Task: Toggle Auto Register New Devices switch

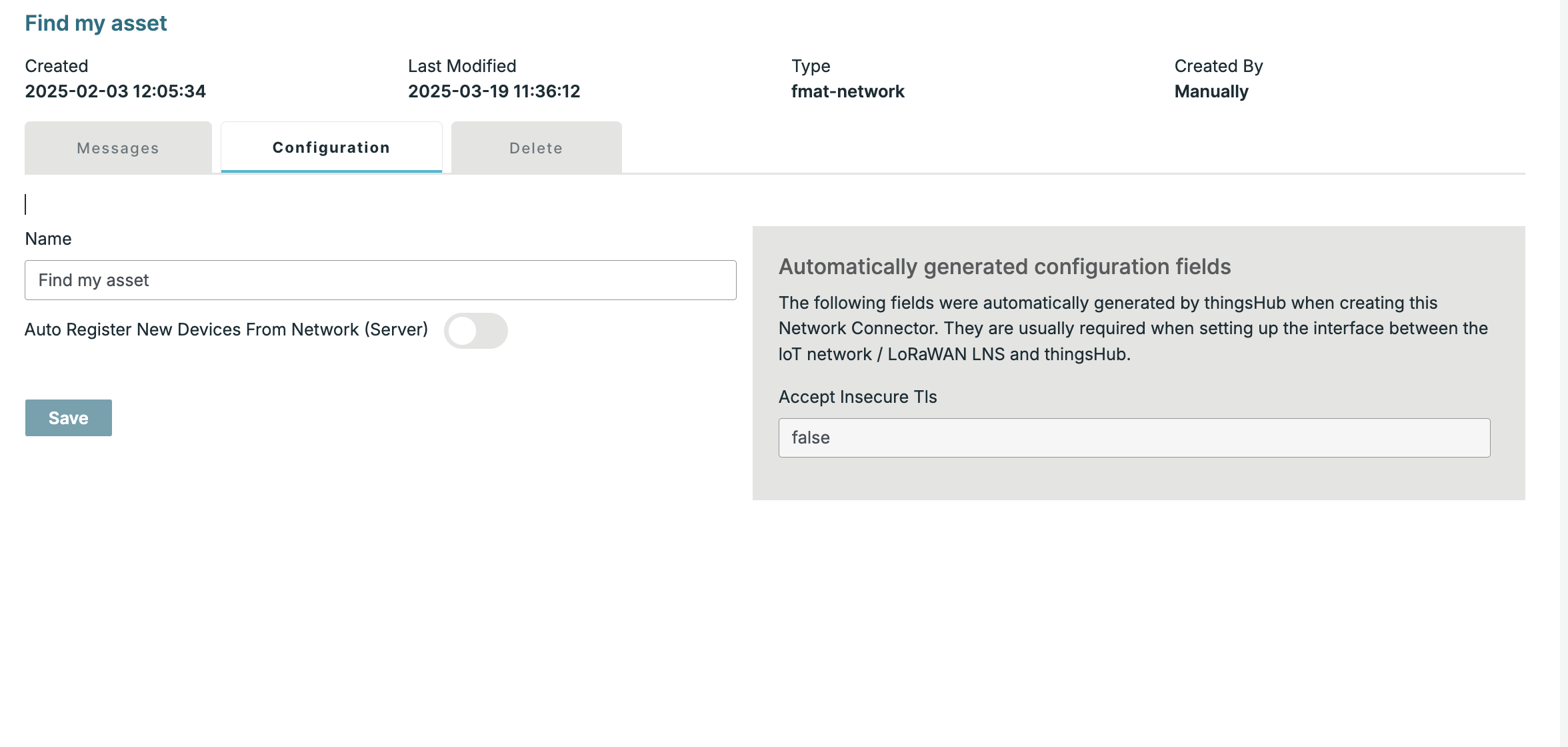Action: coord(476,331)
